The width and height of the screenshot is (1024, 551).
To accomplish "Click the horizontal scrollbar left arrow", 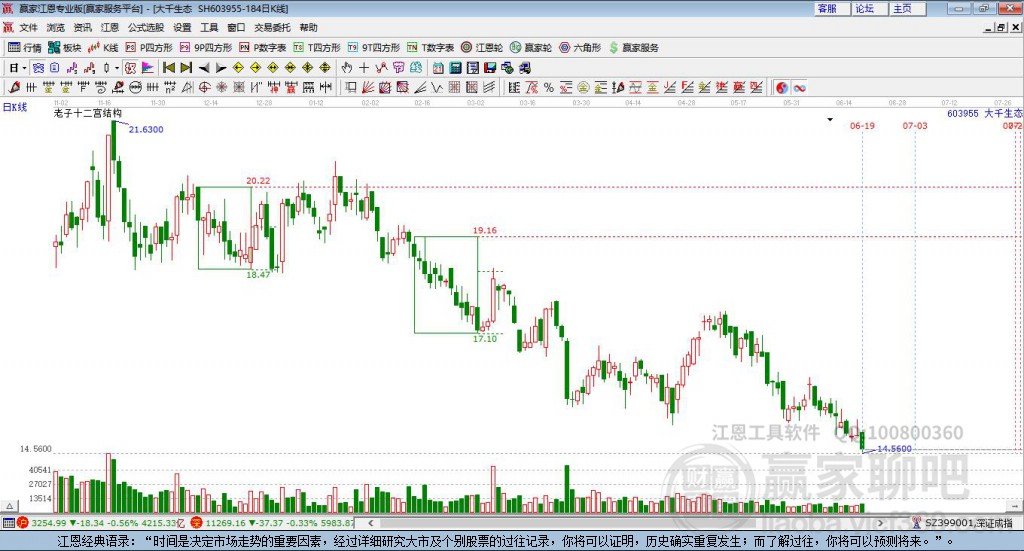I will click(x=370, y=523).
